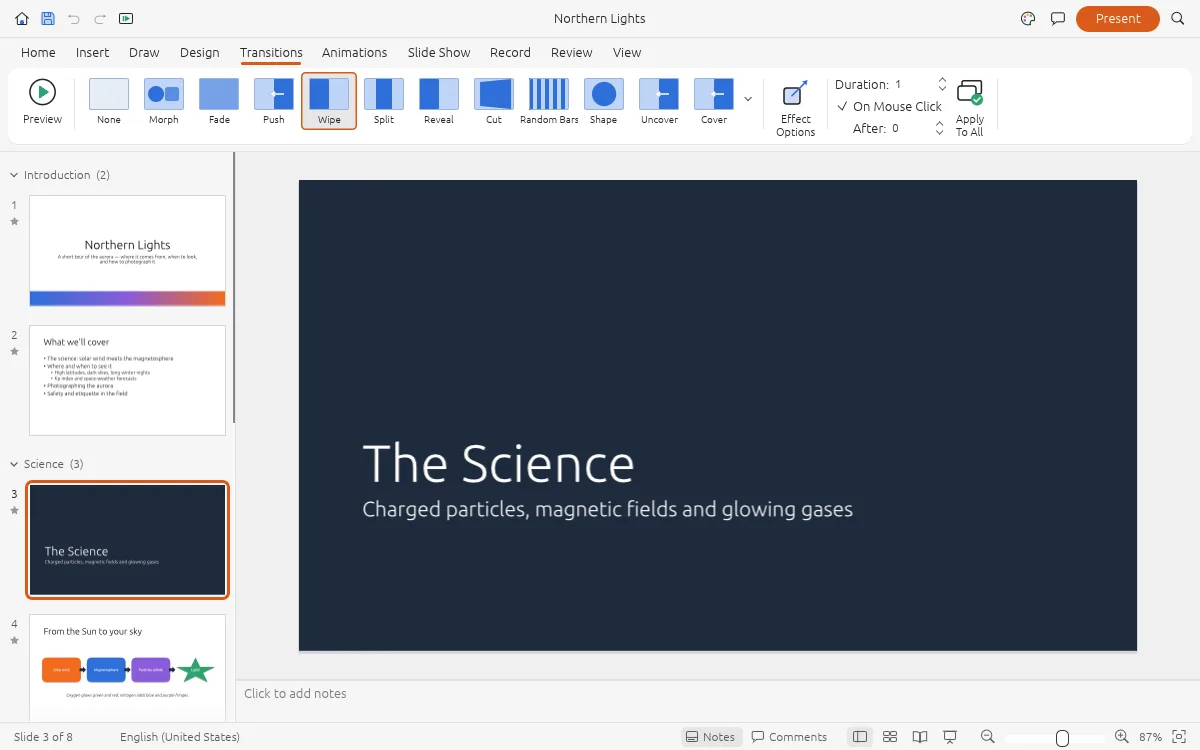
Task: Toggle the On Mouse Click option
Action: (x=890, y=106)
